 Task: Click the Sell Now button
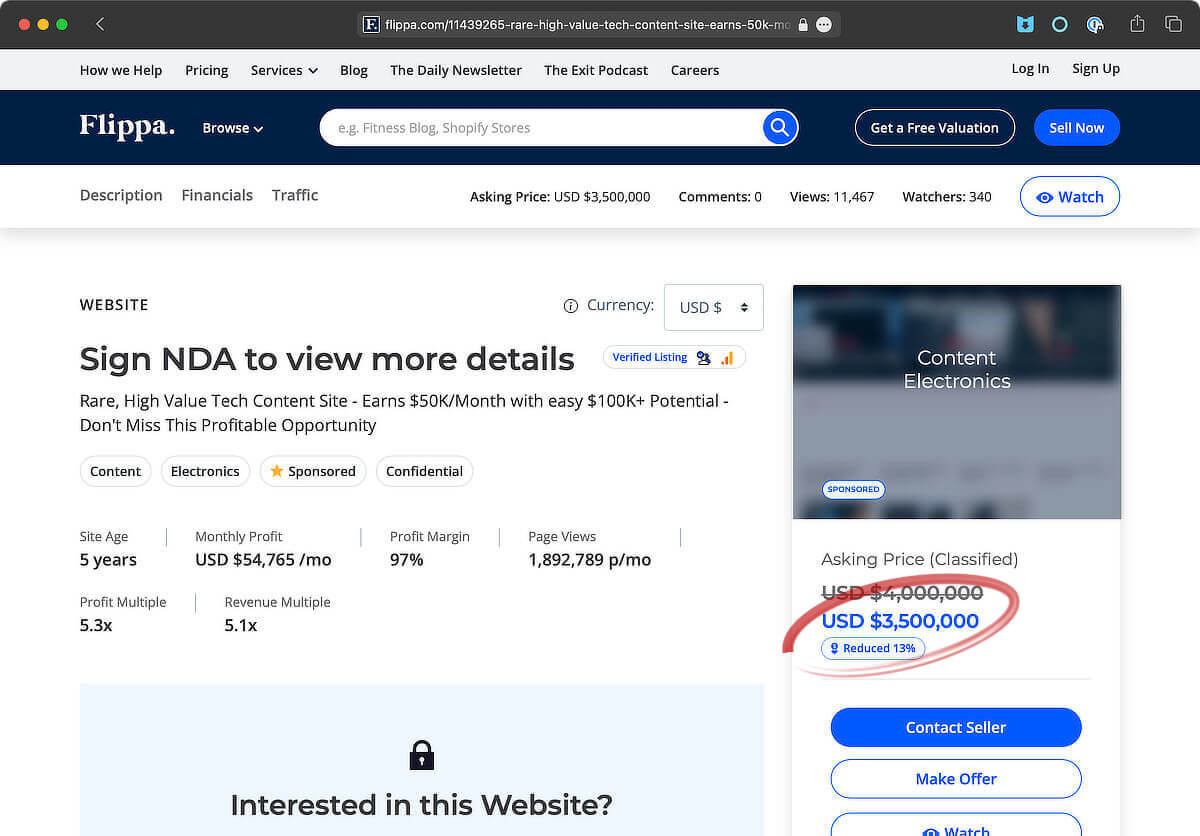click(x=1076, y=127)
